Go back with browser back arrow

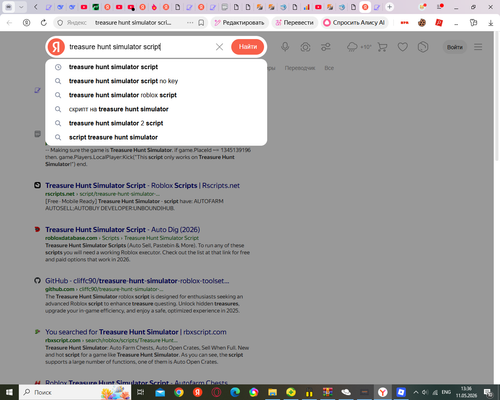coord(9,23)
